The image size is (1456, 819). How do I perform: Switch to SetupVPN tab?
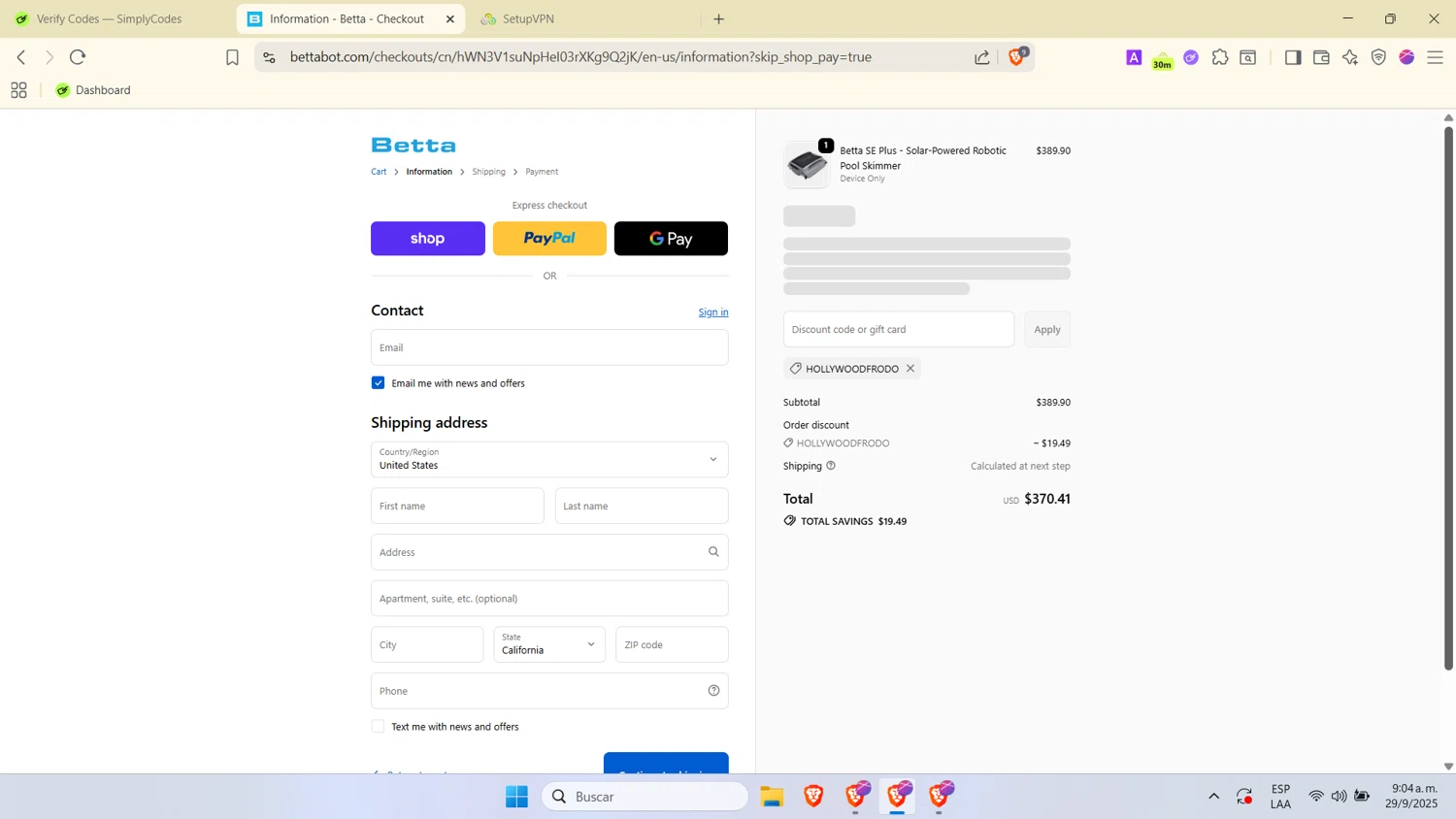pos(529,18)
